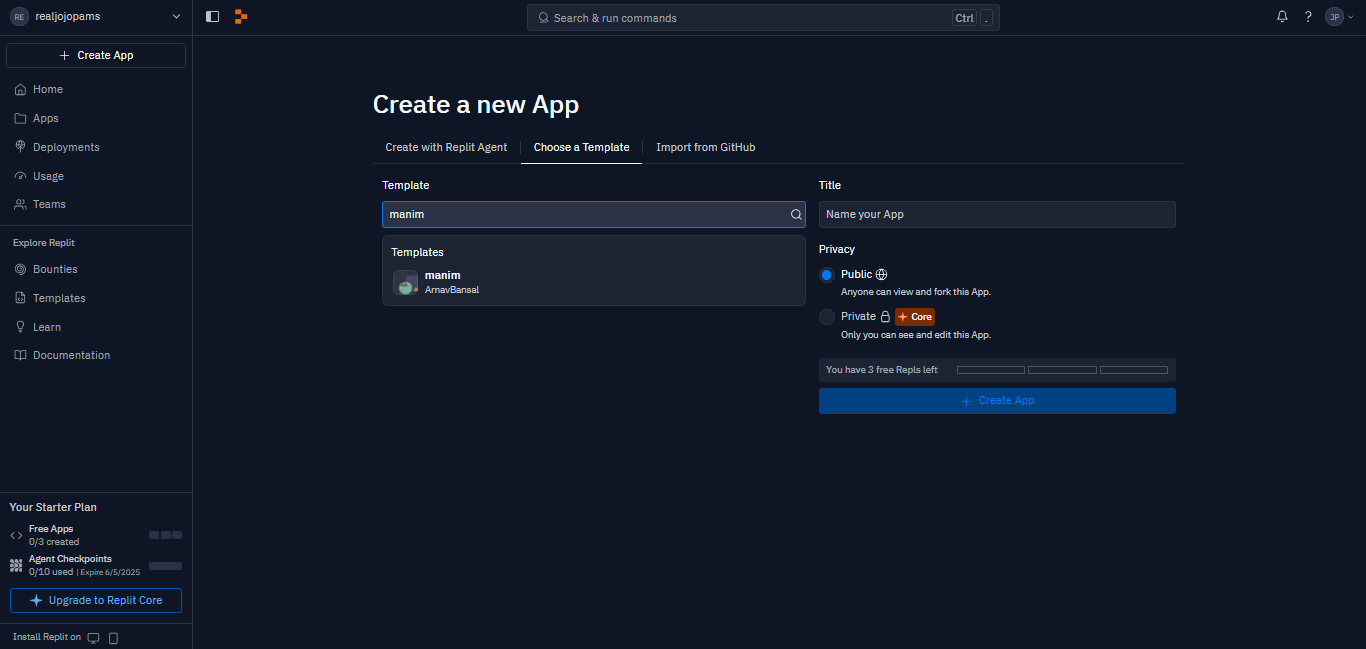Screen dimensions: 1366x649
Task: Click the Replit logo in the top bar
Action: 241,16
